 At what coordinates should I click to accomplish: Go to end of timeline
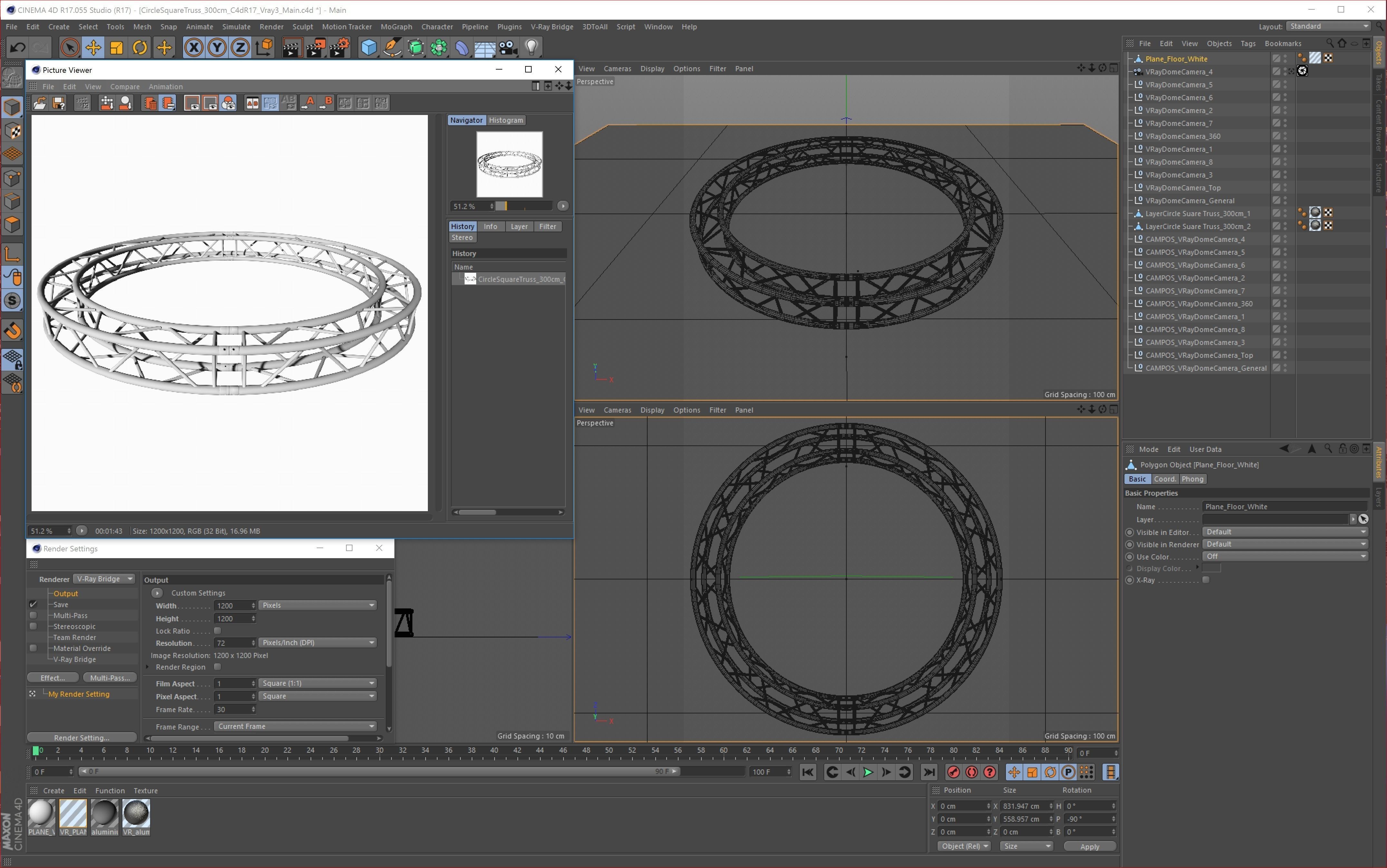929,772
